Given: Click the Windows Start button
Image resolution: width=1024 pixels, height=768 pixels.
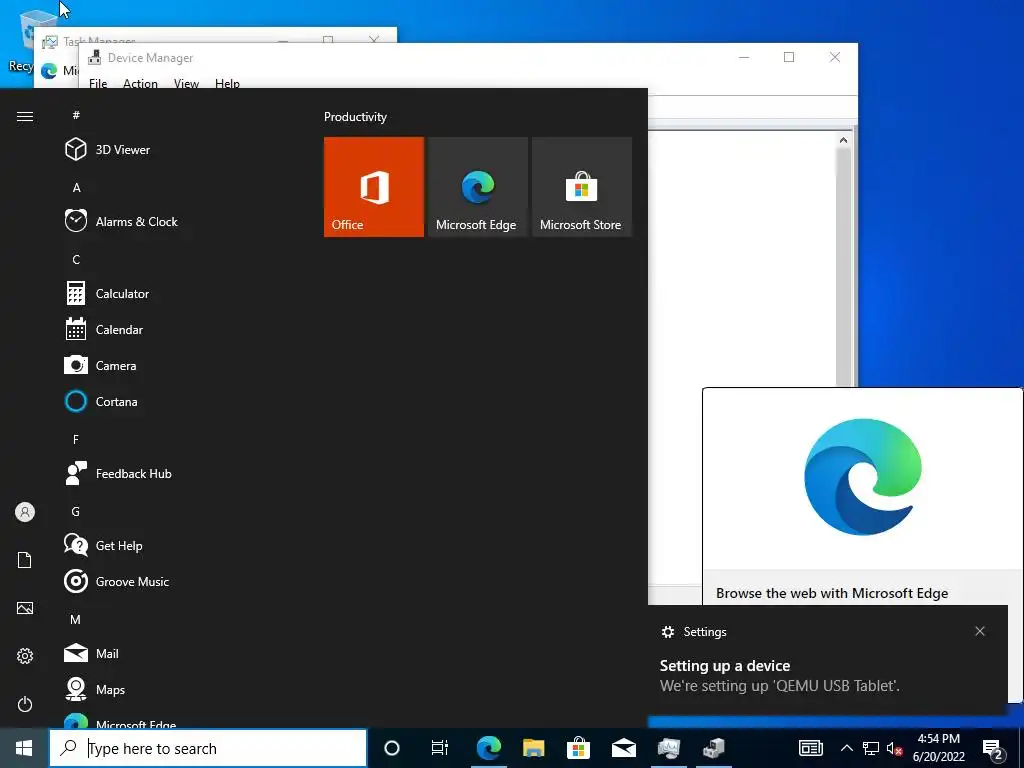Looking at the screenshot, I should tap(24, 748).
